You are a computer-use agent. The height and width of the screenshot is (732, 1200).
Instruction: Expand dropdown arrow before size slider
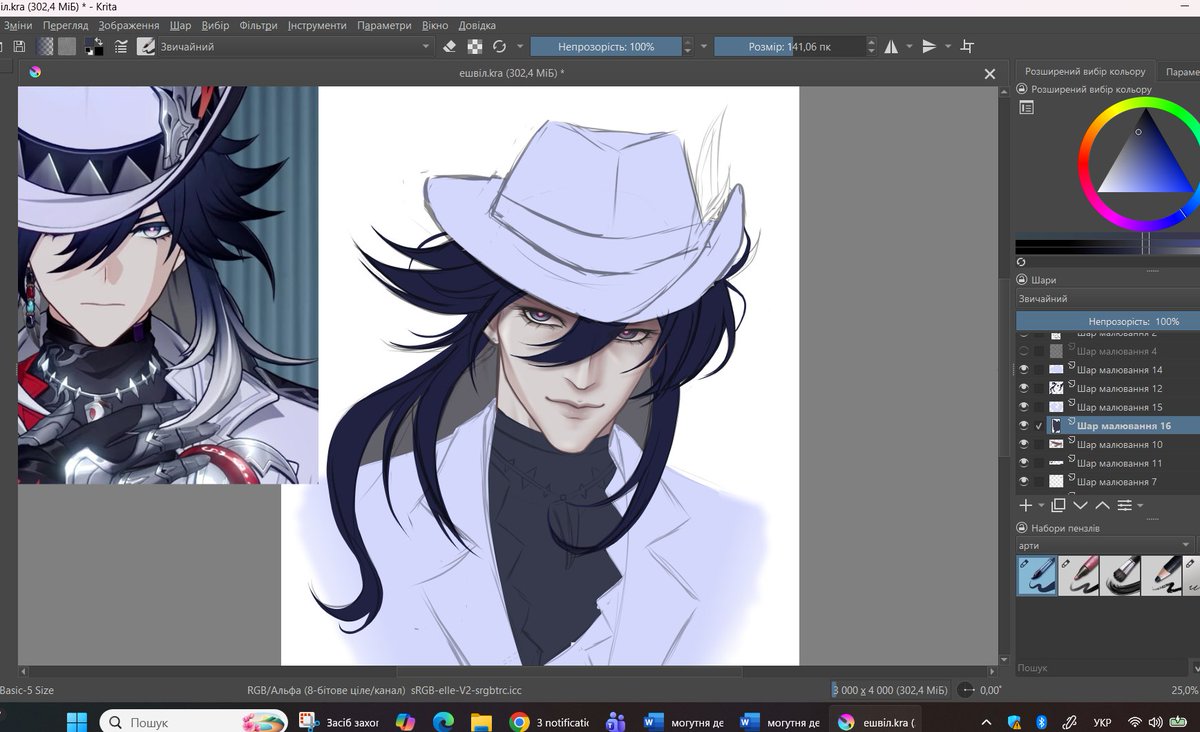pyautogui.click(x=703, y=46)
